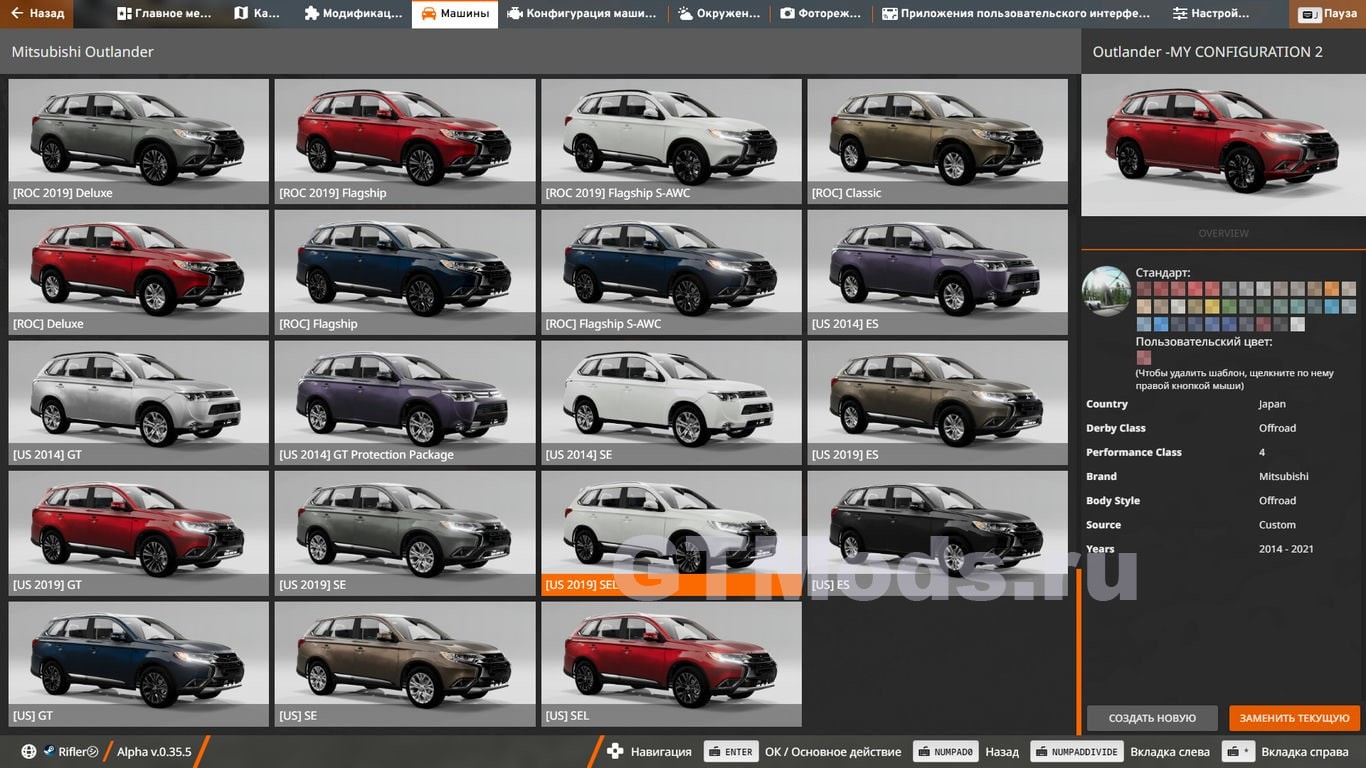
Task: Select the [US] GT configuration
Action: [x=139, y=664]
